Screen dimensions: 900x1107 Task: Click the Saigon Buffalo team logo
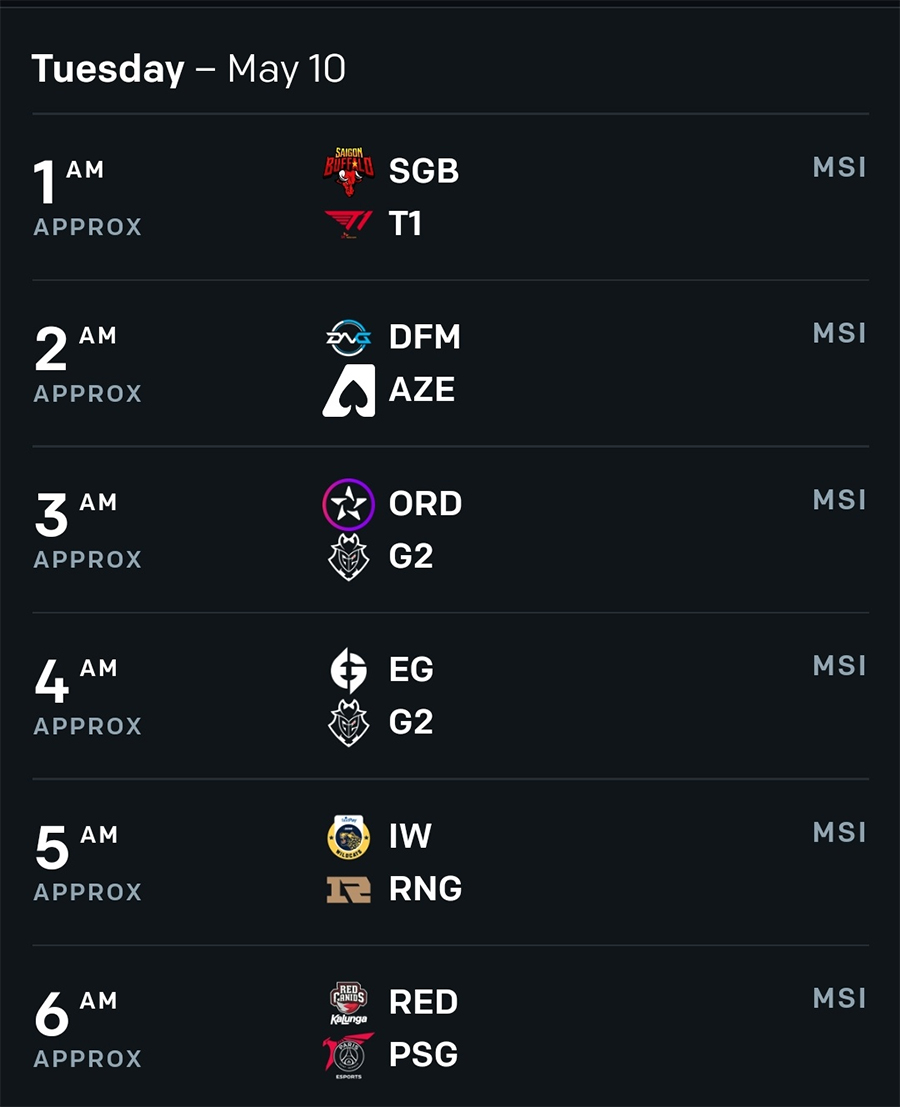pyautogui.click(x=349, y=172)
